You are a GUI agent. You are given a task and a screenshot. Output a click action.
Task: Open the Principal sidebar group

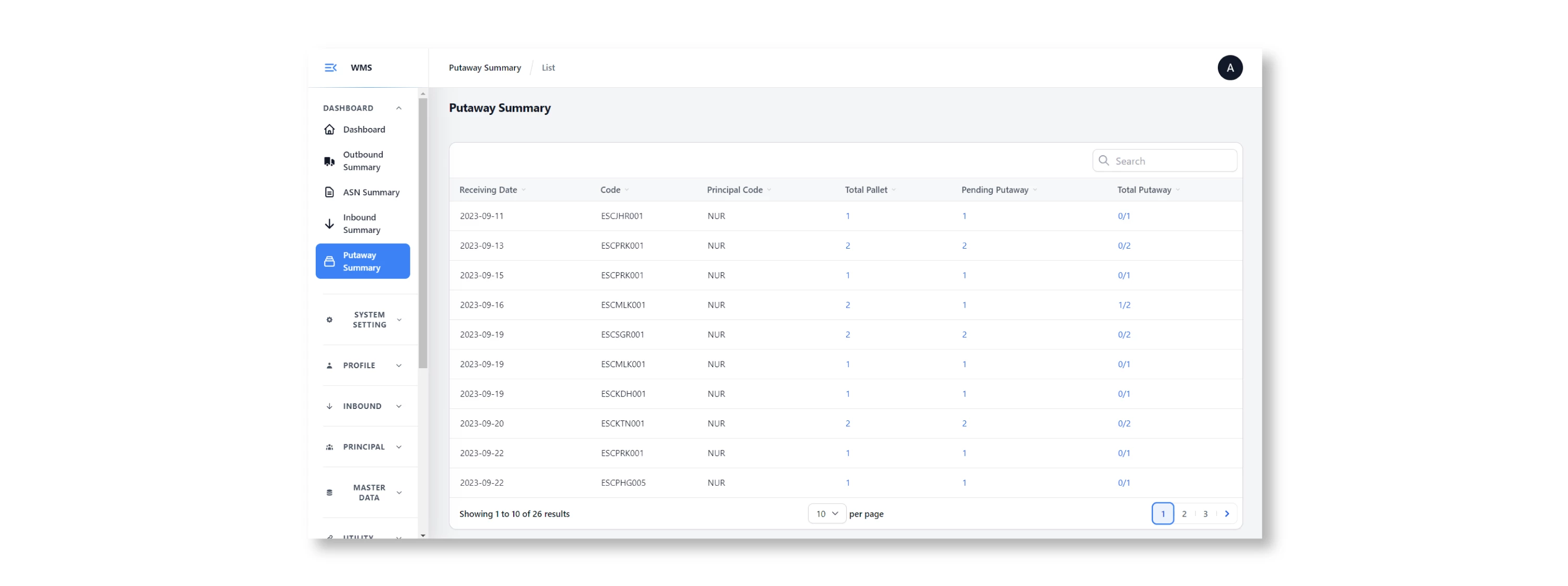click(363, 447)
